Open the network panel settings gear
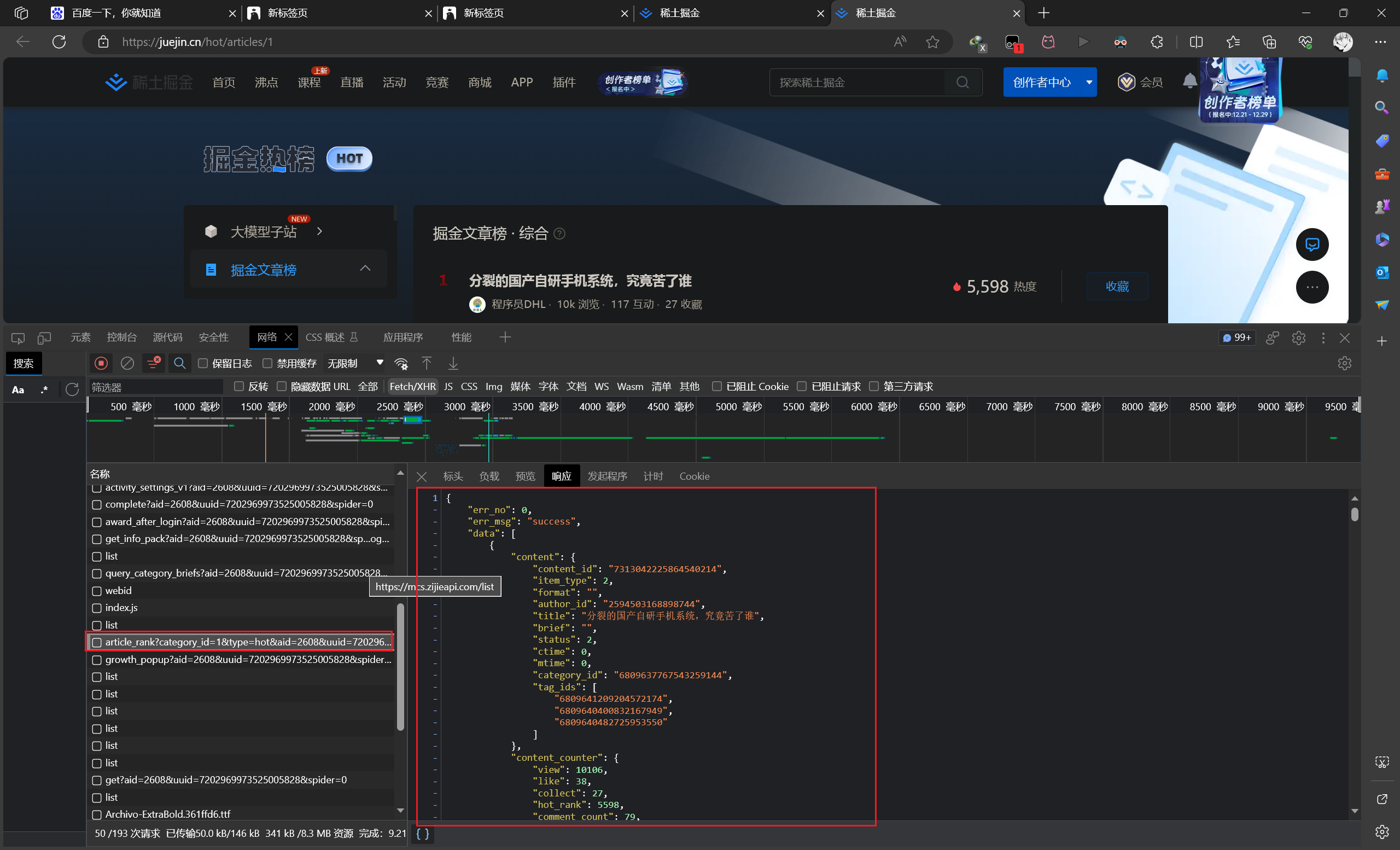Image resolution: width=1400 pixels, height=850 pixels. click(1344, 364)
